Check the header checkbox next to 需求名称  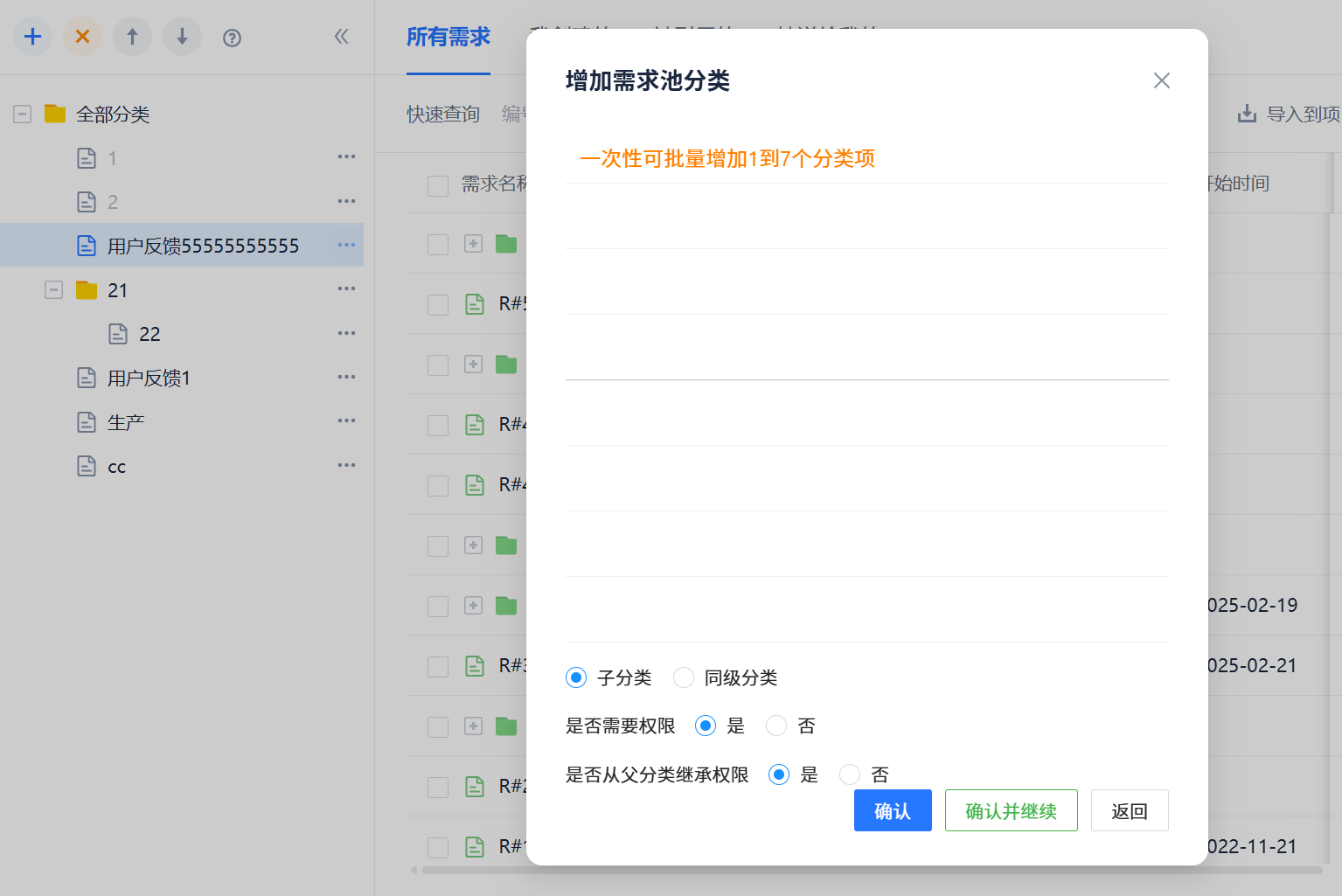[x=437, y=185]
